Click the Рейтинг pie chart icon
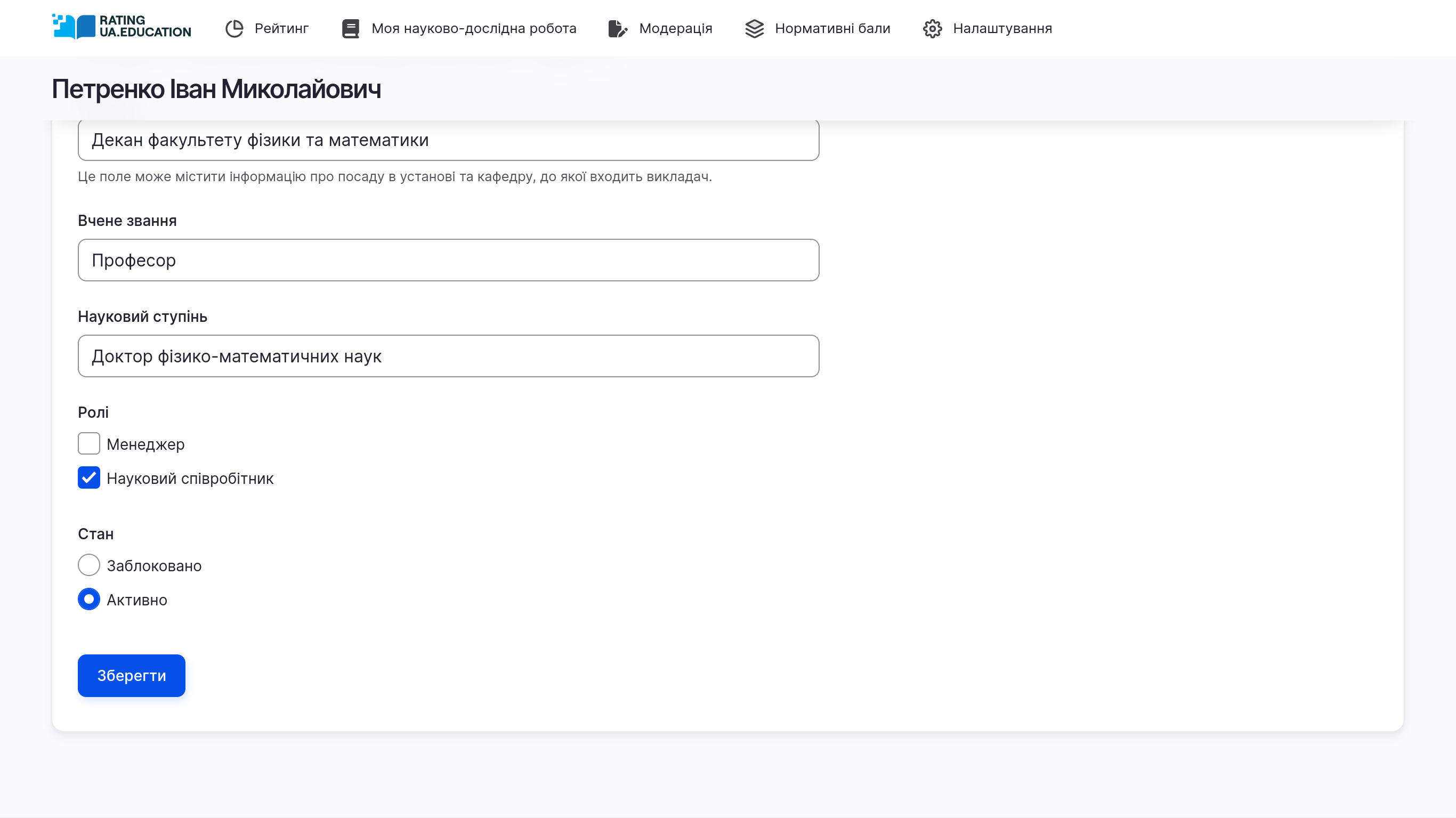The width and height of the screenshot is (1456, 818). coord(234,28)
